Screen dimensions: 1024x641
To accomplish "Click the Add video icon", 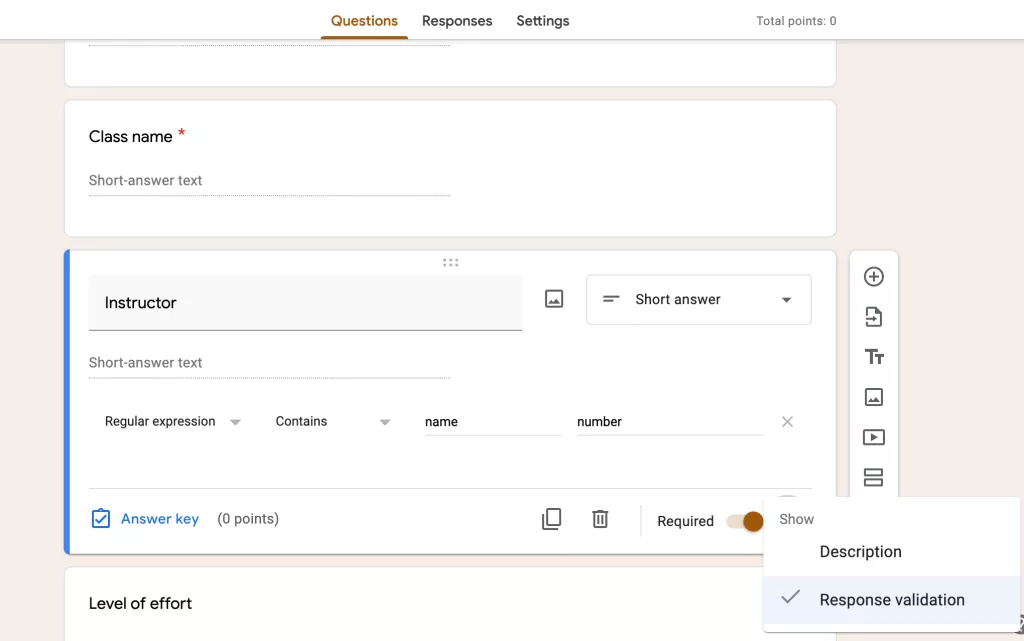I will (x=873, y=437).
